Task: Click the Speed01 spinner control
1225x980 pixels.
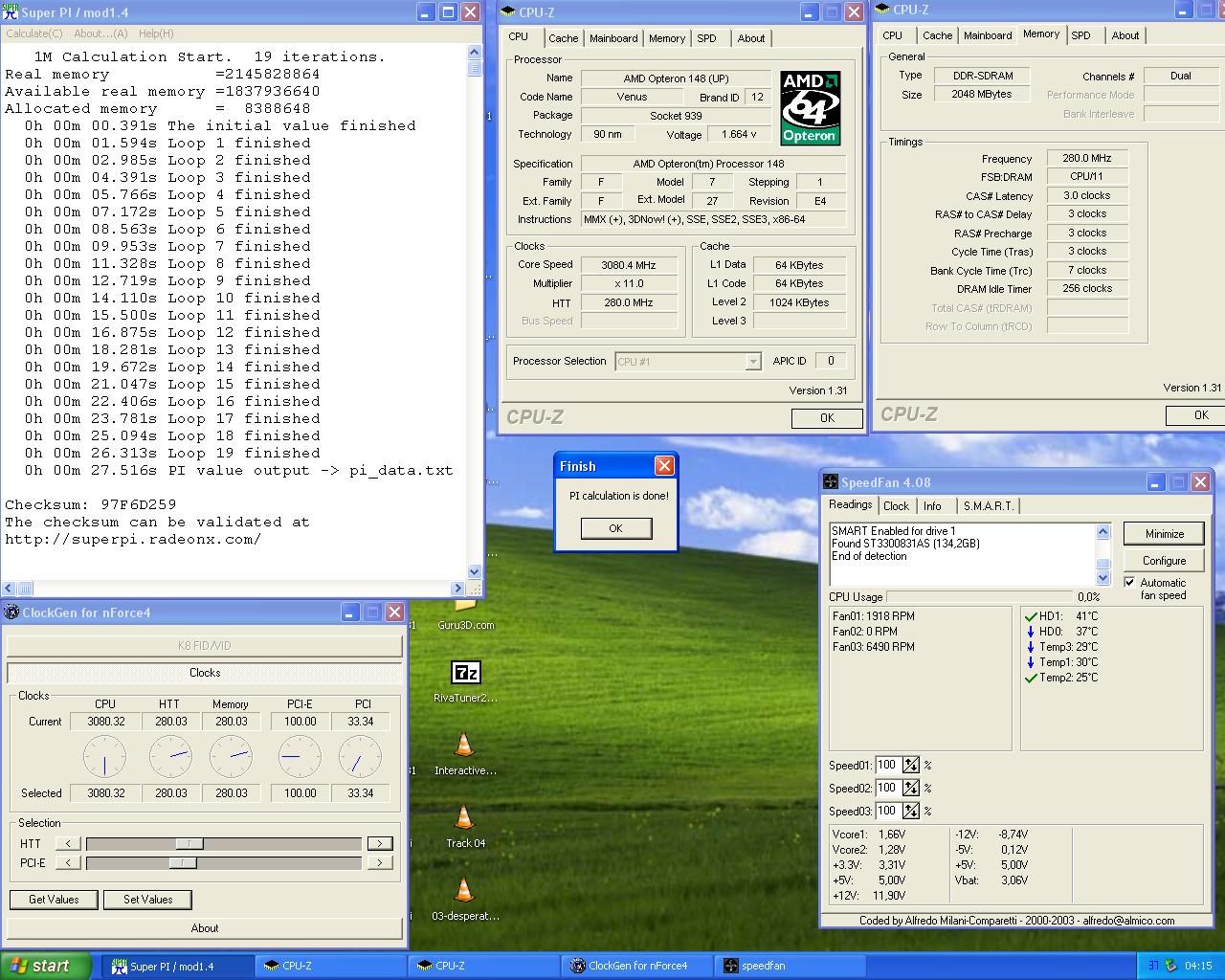Action: [x=911, y=765]
